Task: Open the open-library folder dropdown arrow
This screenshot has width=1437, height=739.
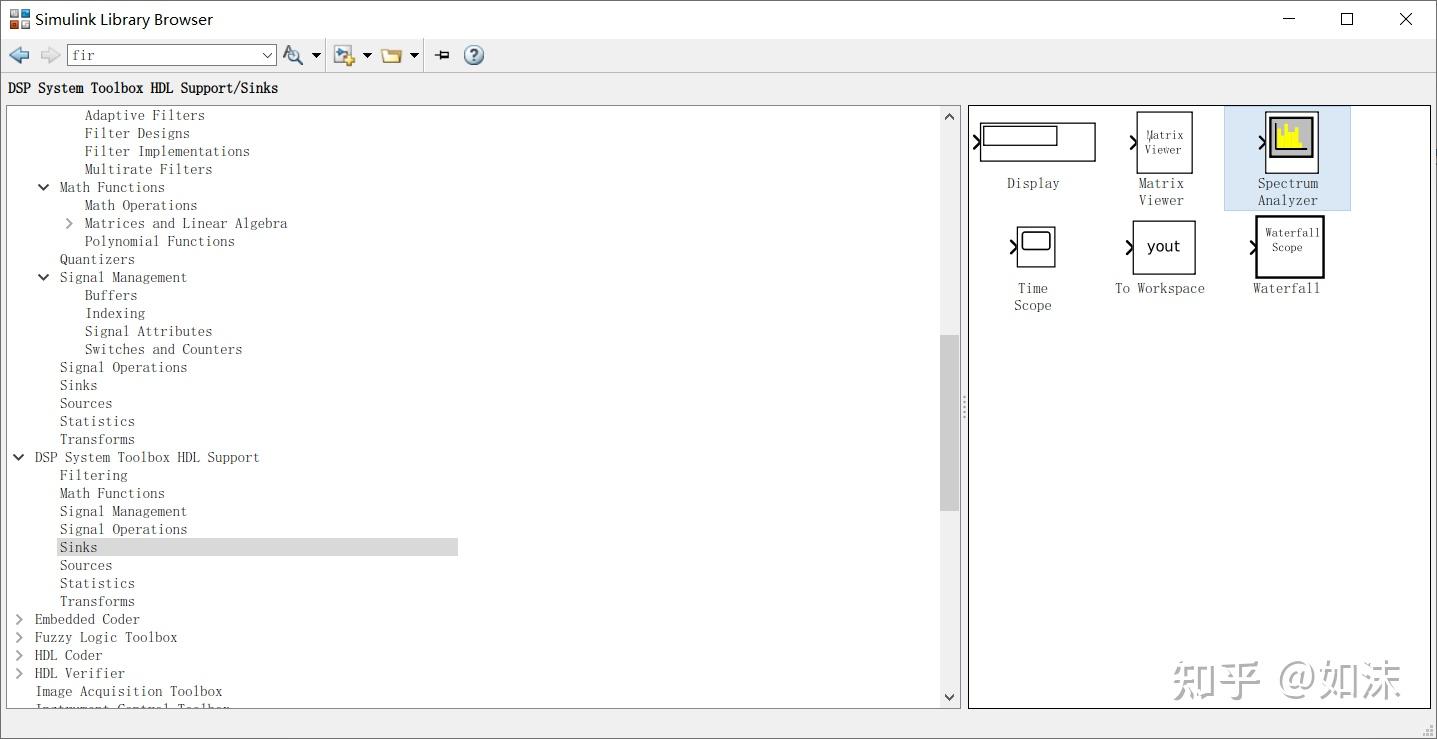Action: 413,55
